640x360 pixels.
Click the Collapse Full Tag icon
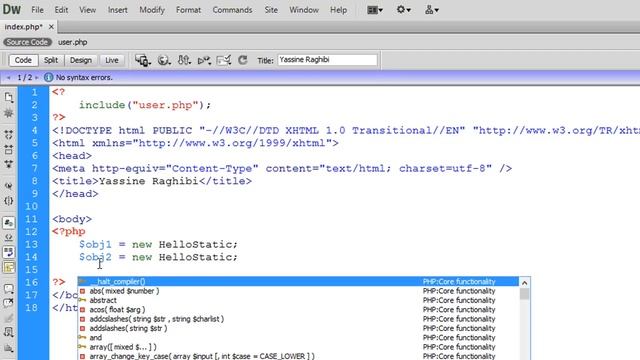[x=9, y=134]
